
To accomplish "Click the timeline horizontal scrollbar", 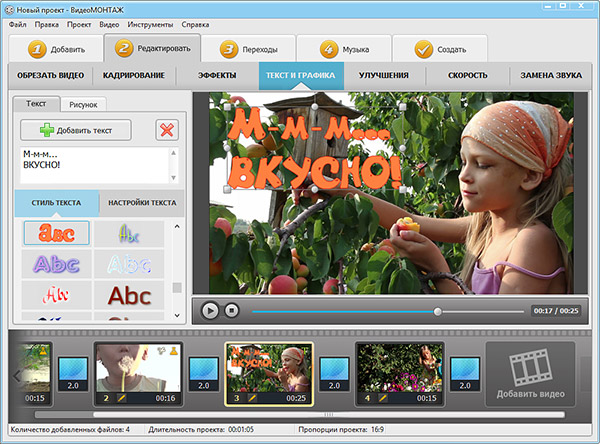I will coord(329,415).
